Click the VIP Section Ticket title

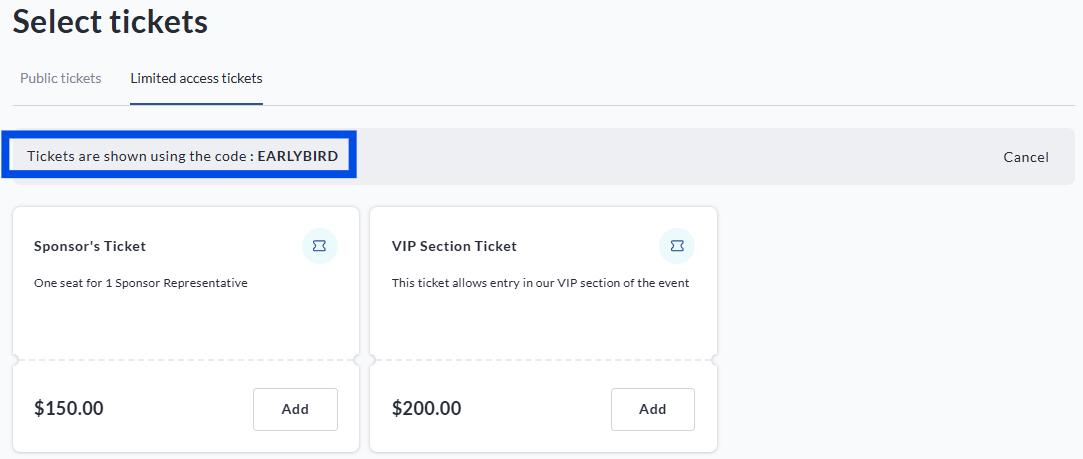[454, 246]
